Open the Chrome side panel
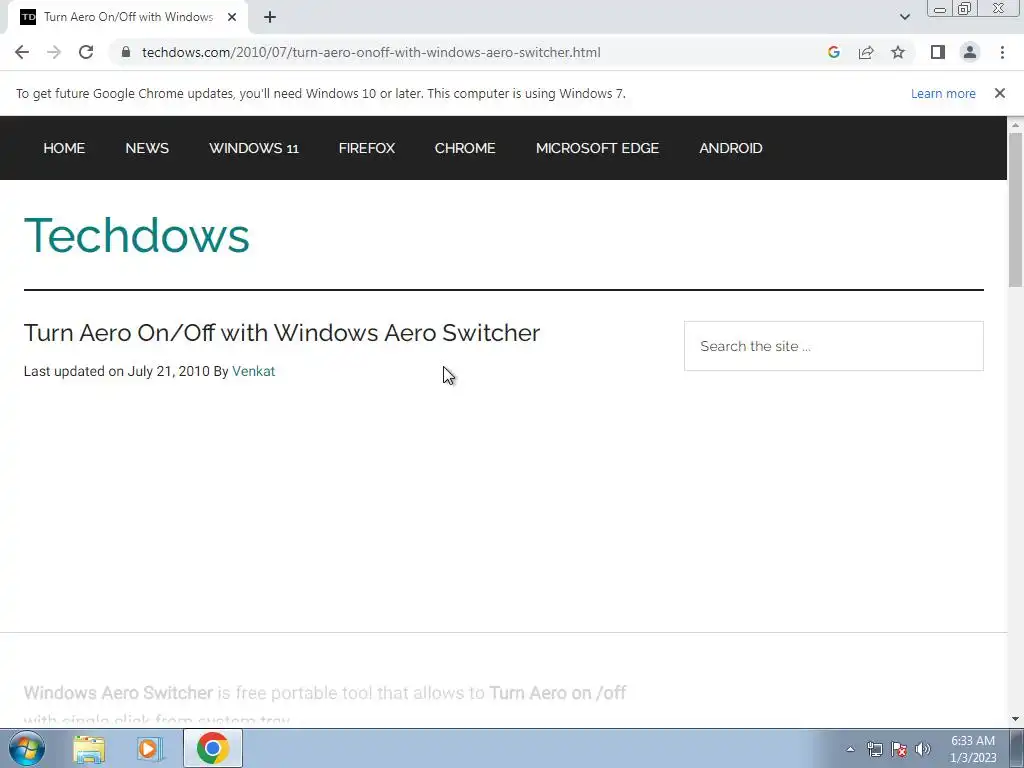The image size is (1024, 768). [938, 52]
